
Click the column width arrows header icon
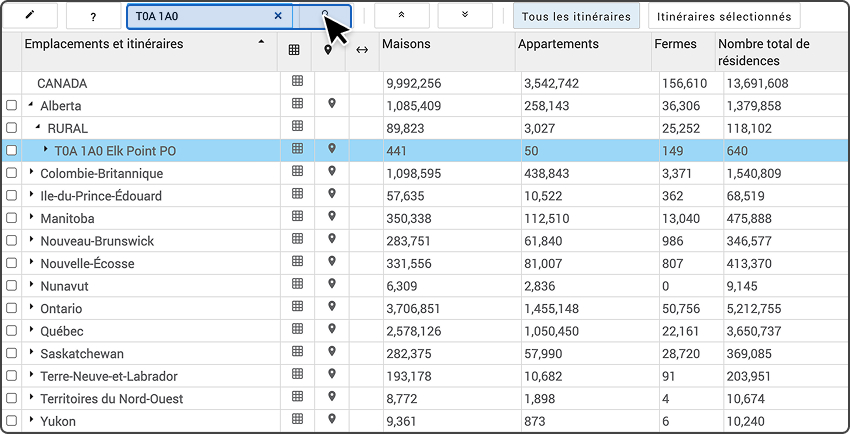coord(362,50)
